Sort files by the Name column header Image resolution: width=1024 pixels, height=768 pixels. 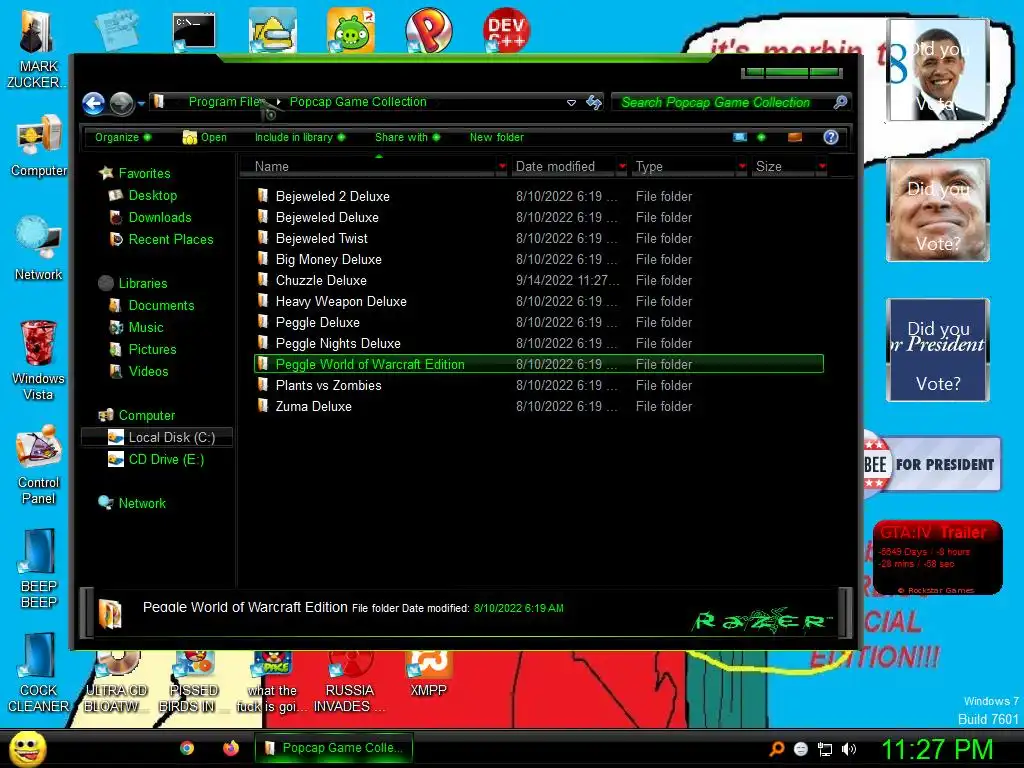click(369, 167)
